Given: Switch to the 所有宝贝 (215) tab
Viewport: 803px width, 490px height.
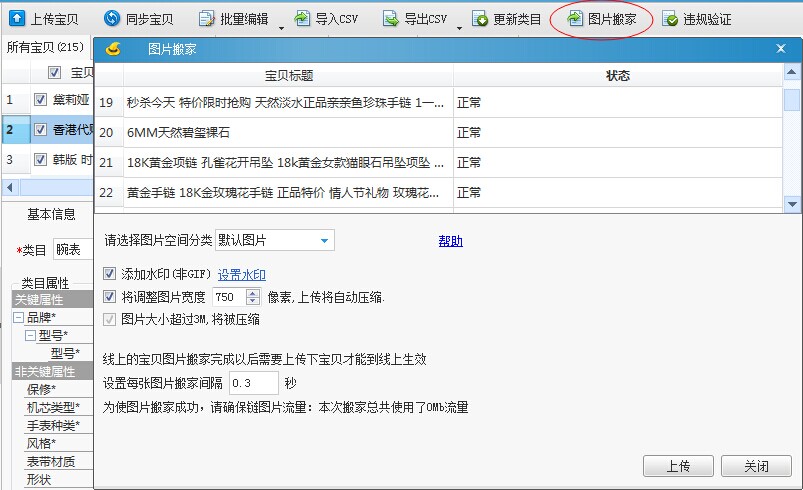Looking at the screenshot, I should coord(44,47).
